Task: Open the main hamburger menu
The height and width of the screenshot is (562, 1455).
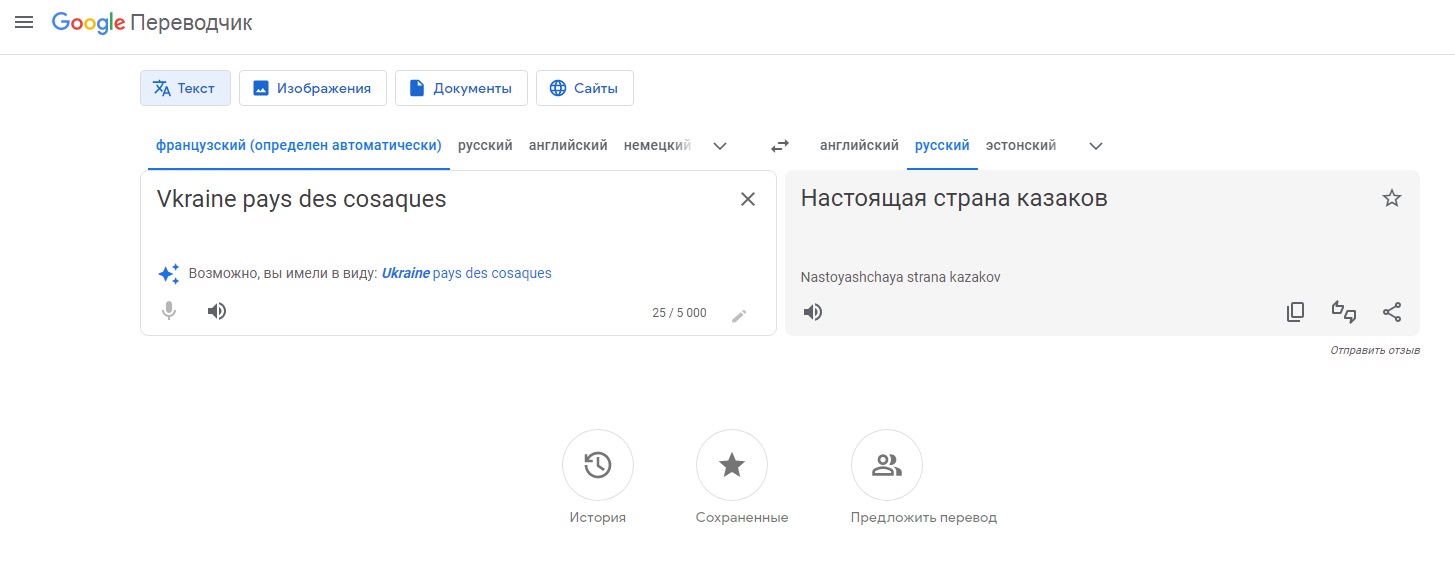Action: pos(24,22)
